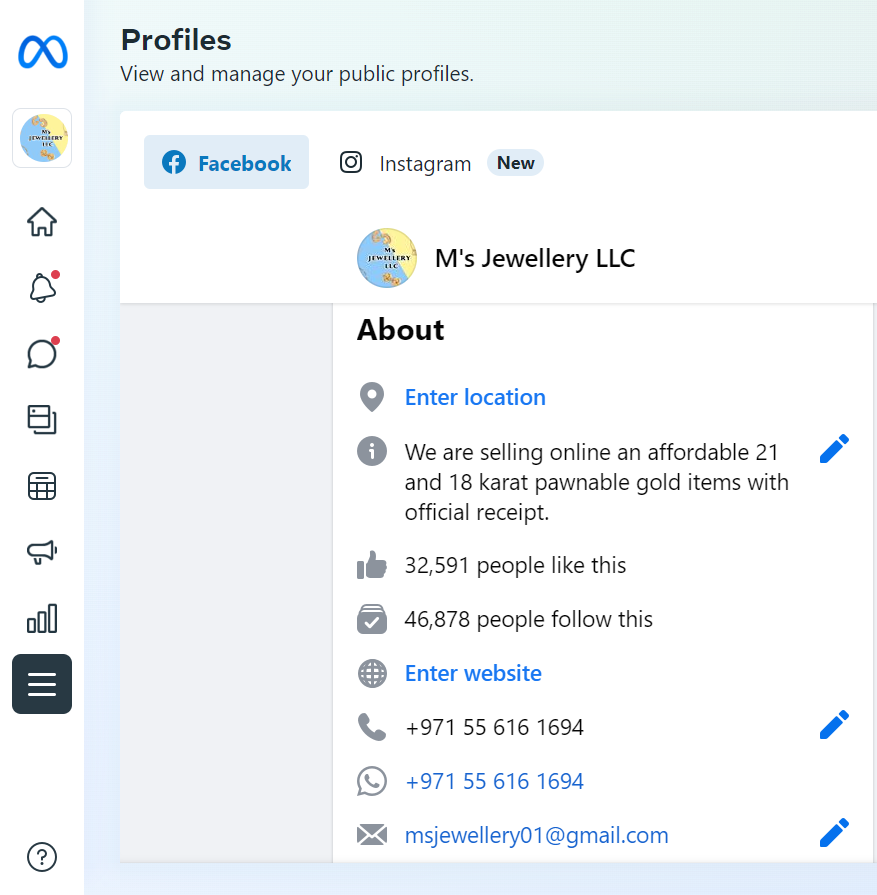Viewport: 877px width, 895px height.
Task: Open the Inbox chat bubble icon
Action: pos(42,354)
